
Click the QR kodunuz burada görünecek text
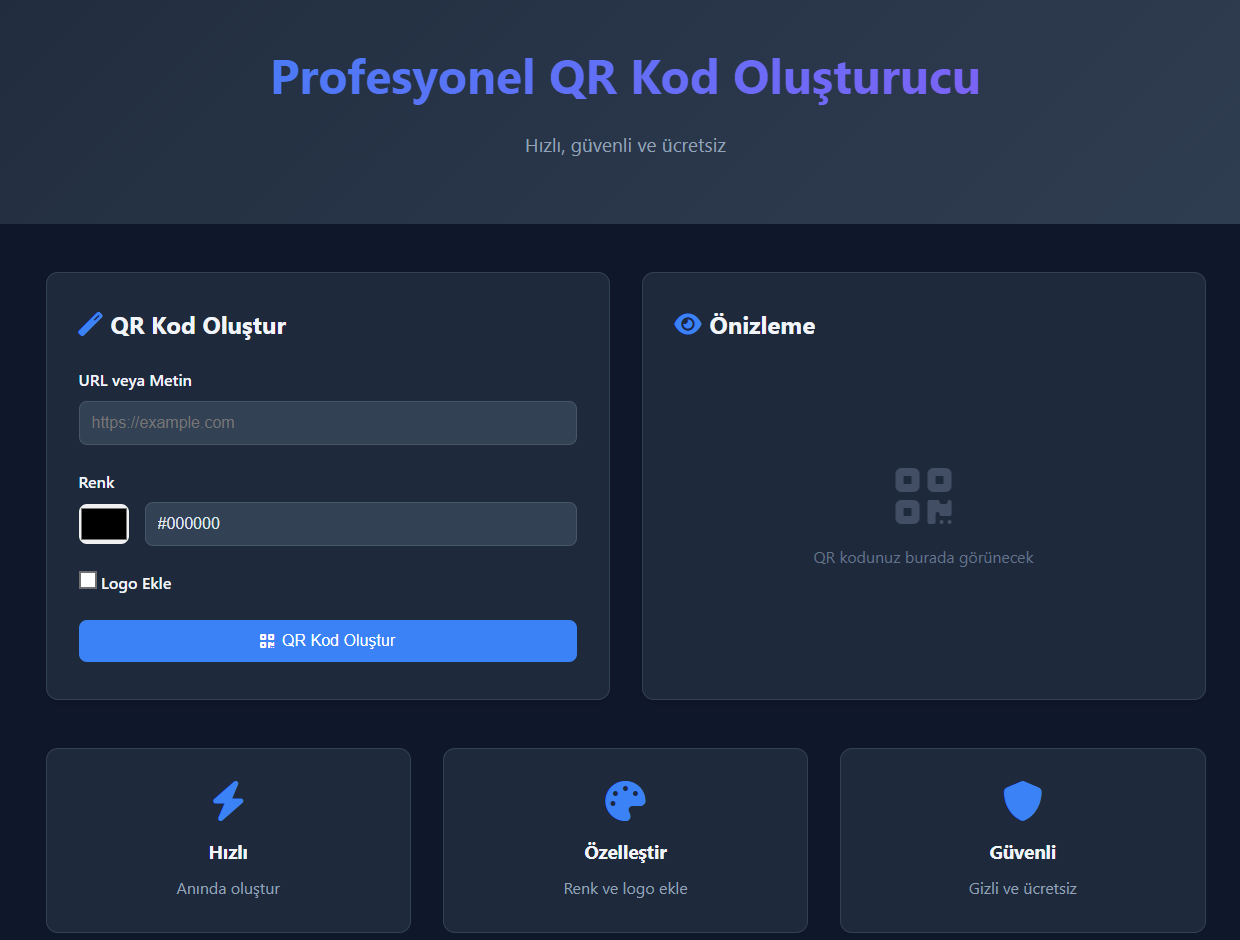point(923,558)
